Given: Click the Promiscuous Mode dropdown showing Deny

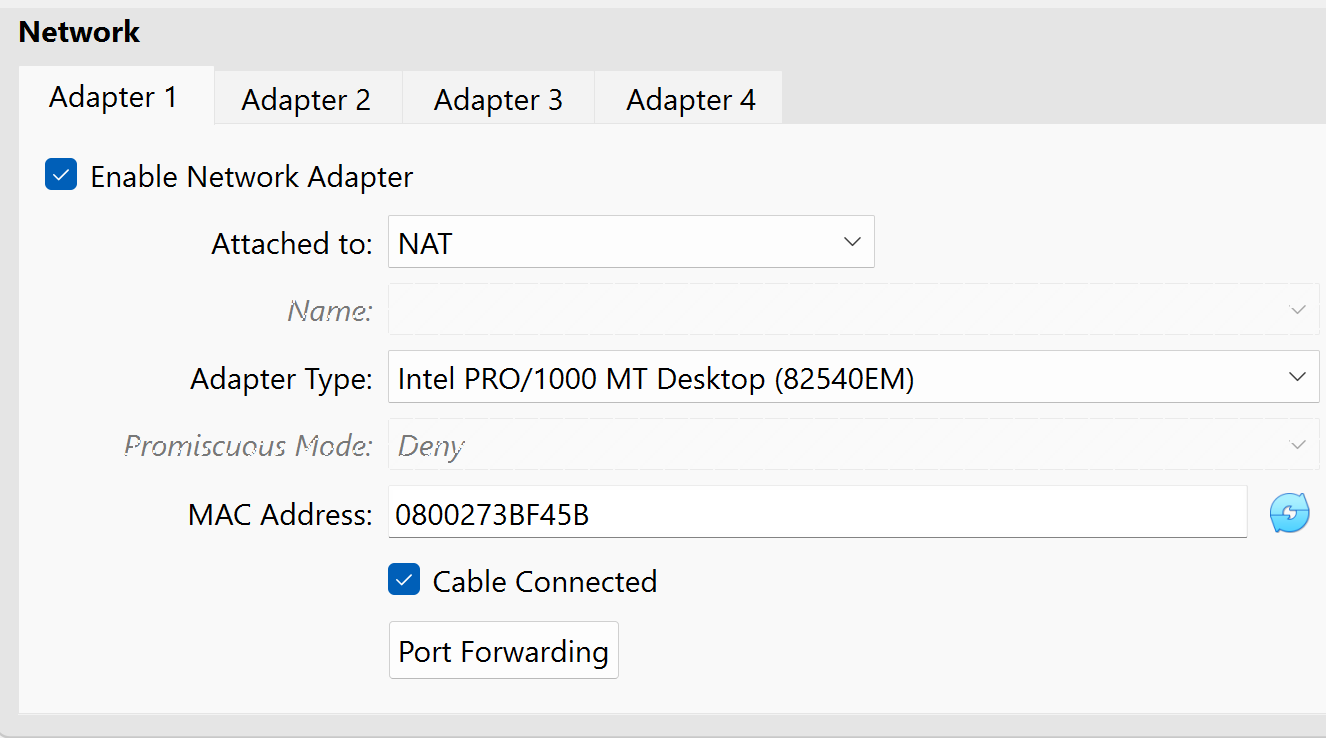Looking at the screenshot, I should pos(853,445).
